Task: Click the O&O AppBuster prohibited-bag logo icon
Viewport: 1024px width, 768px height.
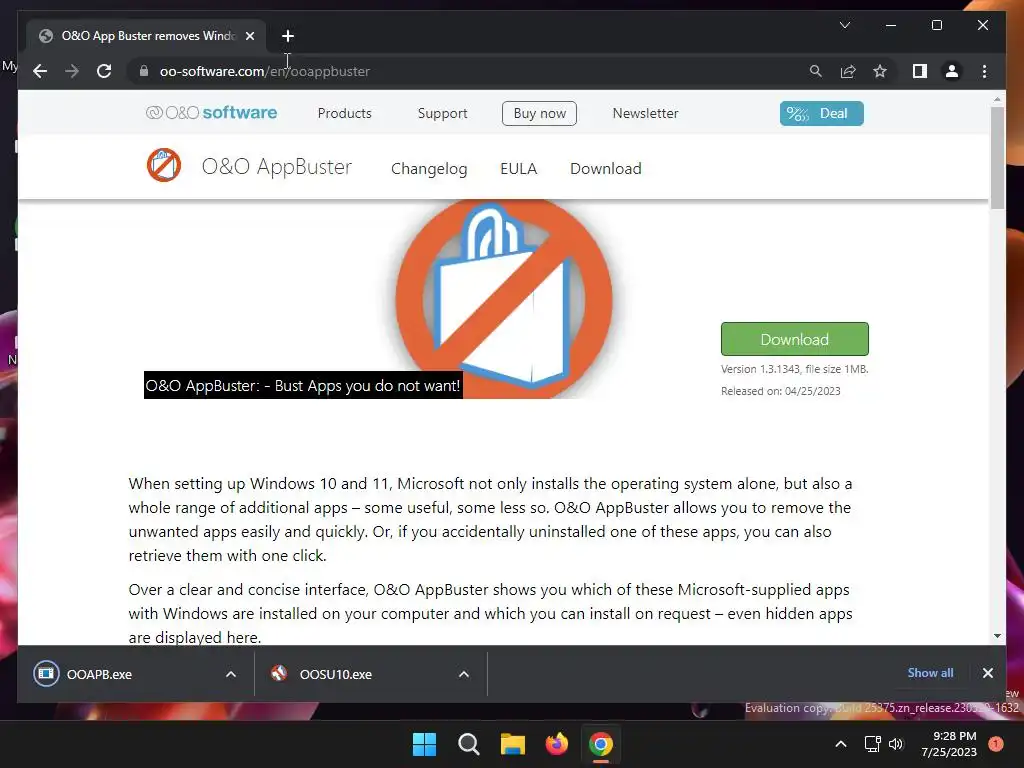Action: (x=163, y=165)
